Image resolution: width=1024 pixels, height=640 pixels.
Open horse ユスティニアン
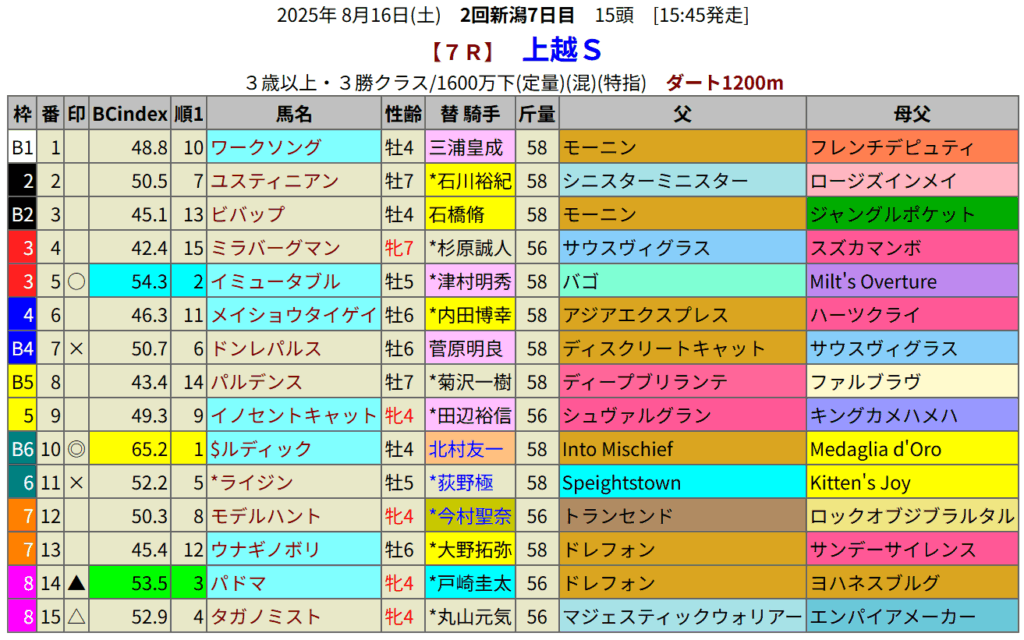coord(273,181)
